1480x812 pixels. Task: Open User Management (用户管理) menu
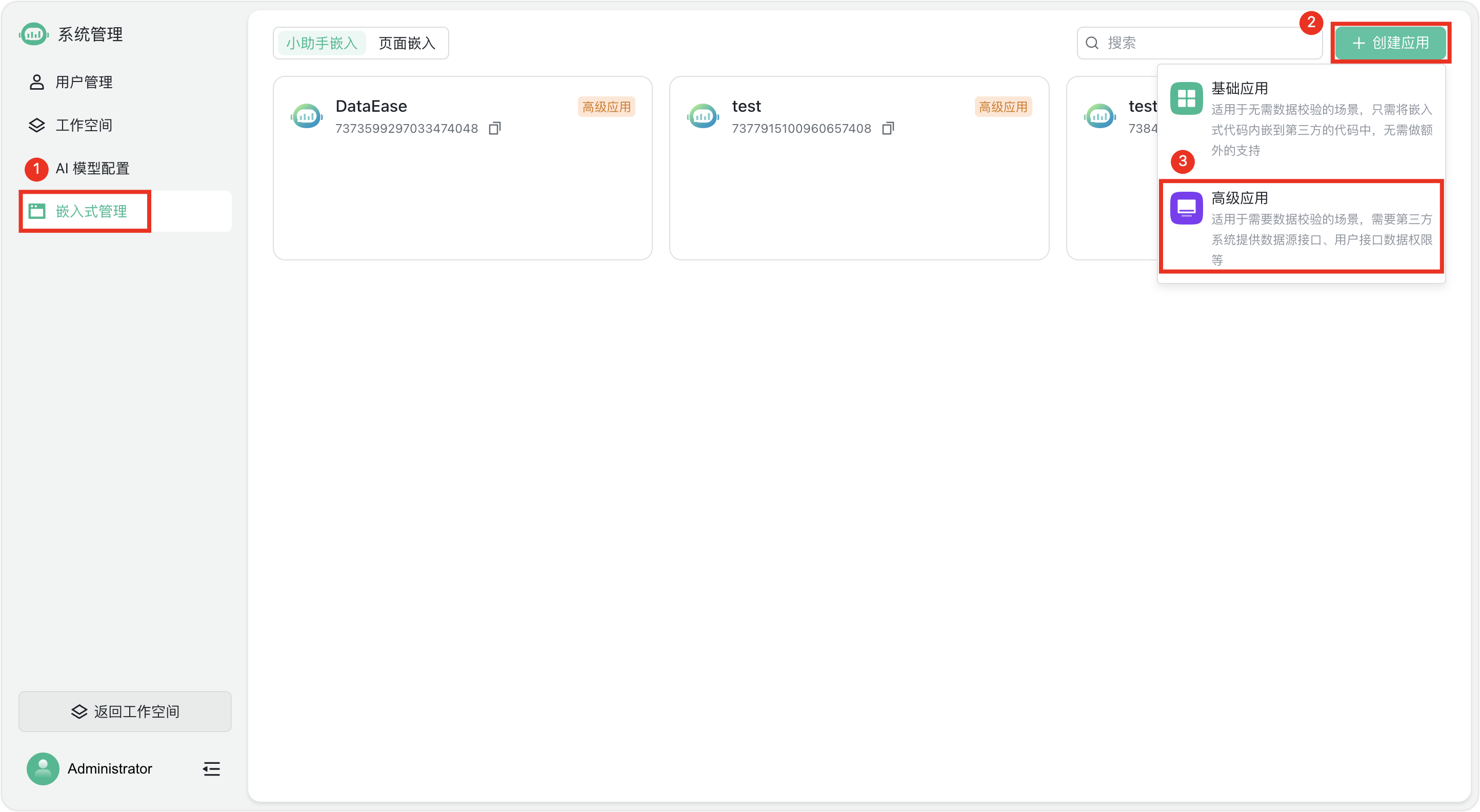pyautogui.click(x=84, y=82)
